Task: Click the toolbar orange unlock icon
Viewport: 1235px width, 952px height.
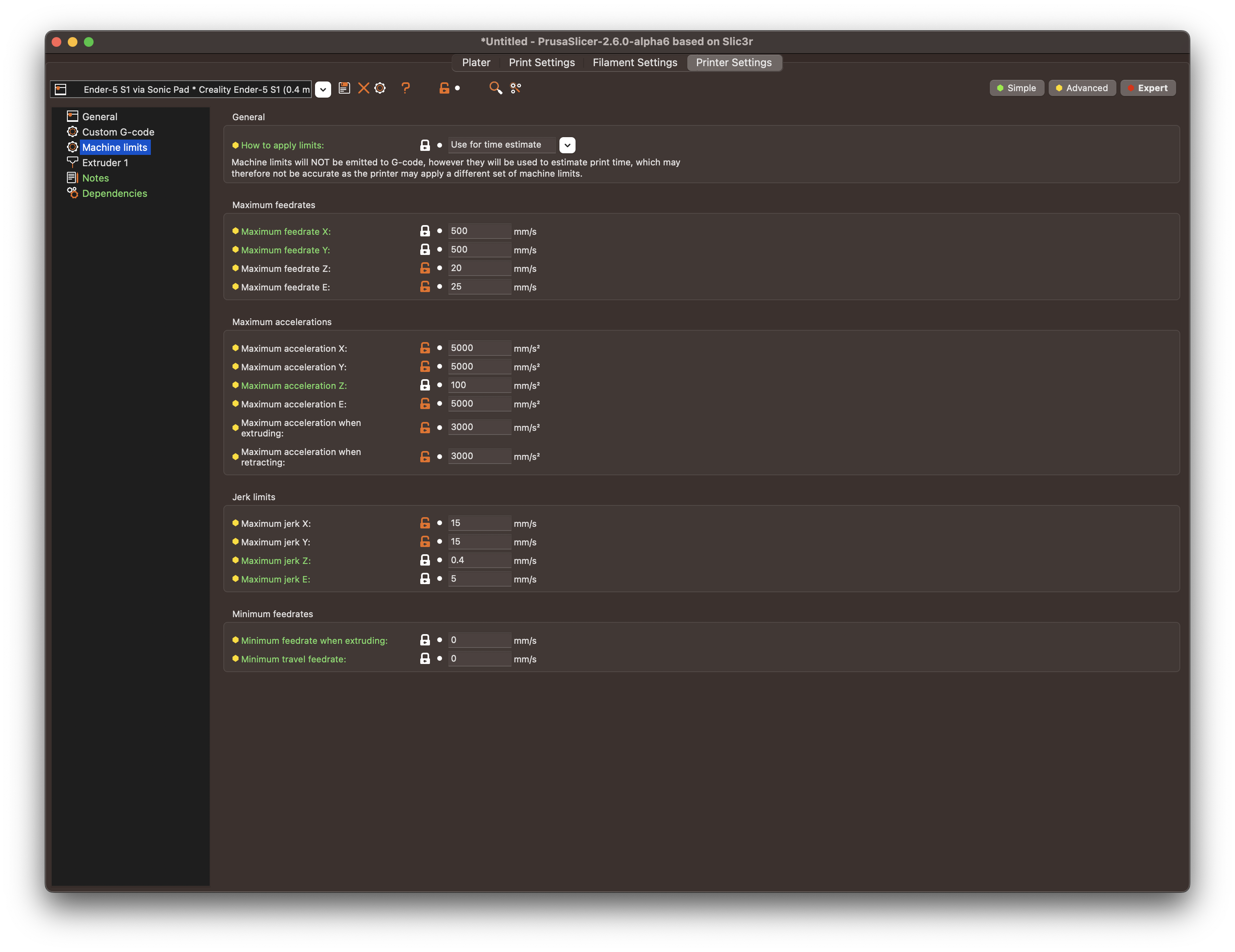Action: 444,88
